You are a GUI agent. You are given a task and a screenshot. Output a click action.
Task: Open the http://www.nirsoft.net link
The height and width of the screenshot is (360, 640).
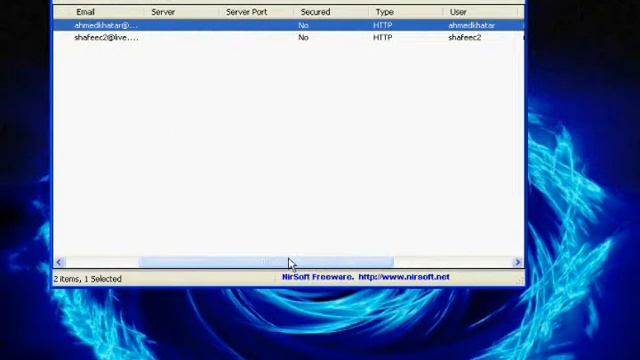tap(404, 277)
